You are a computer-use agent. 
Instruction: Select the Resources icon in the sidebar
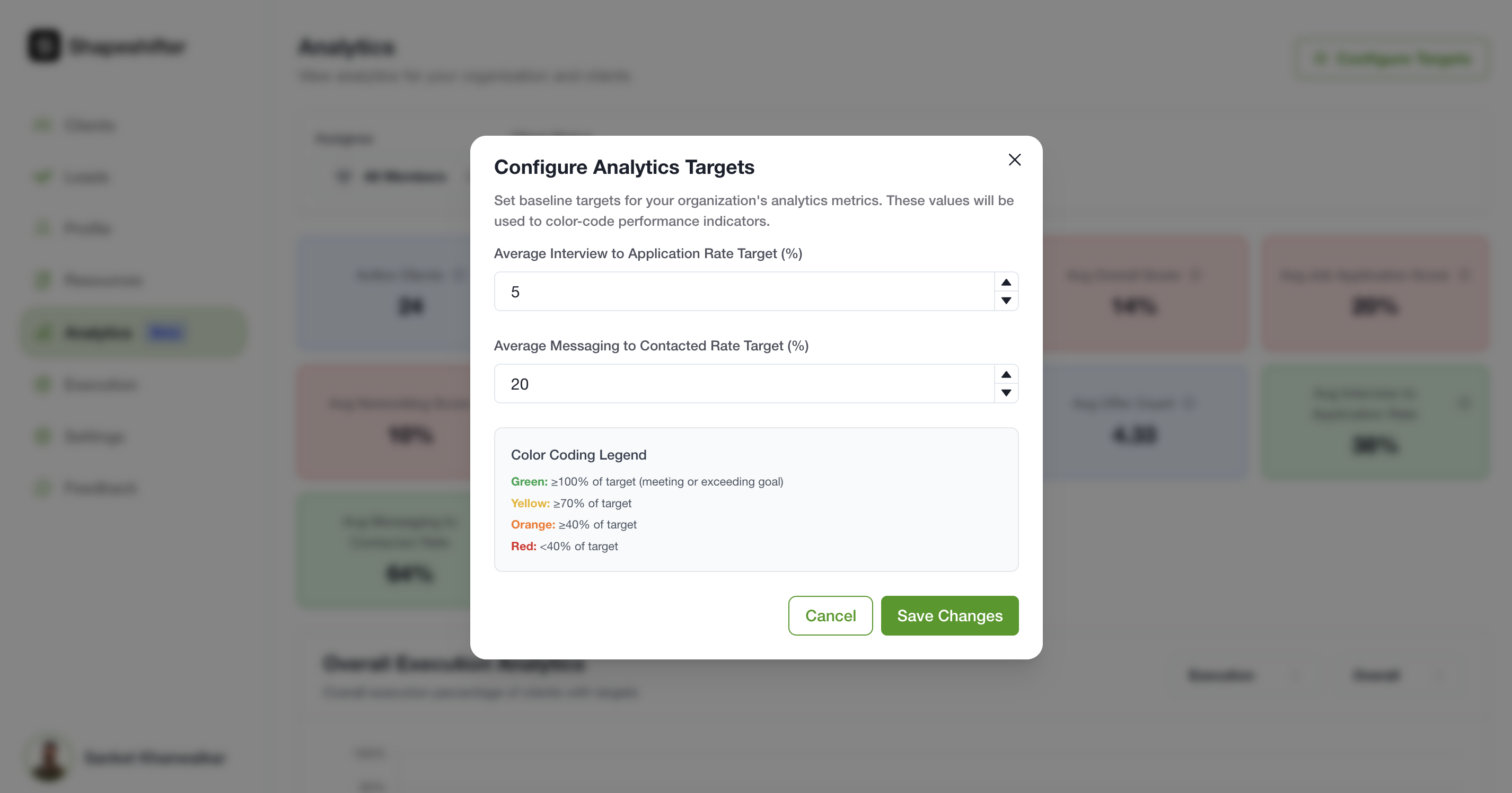tap(43, 280)
